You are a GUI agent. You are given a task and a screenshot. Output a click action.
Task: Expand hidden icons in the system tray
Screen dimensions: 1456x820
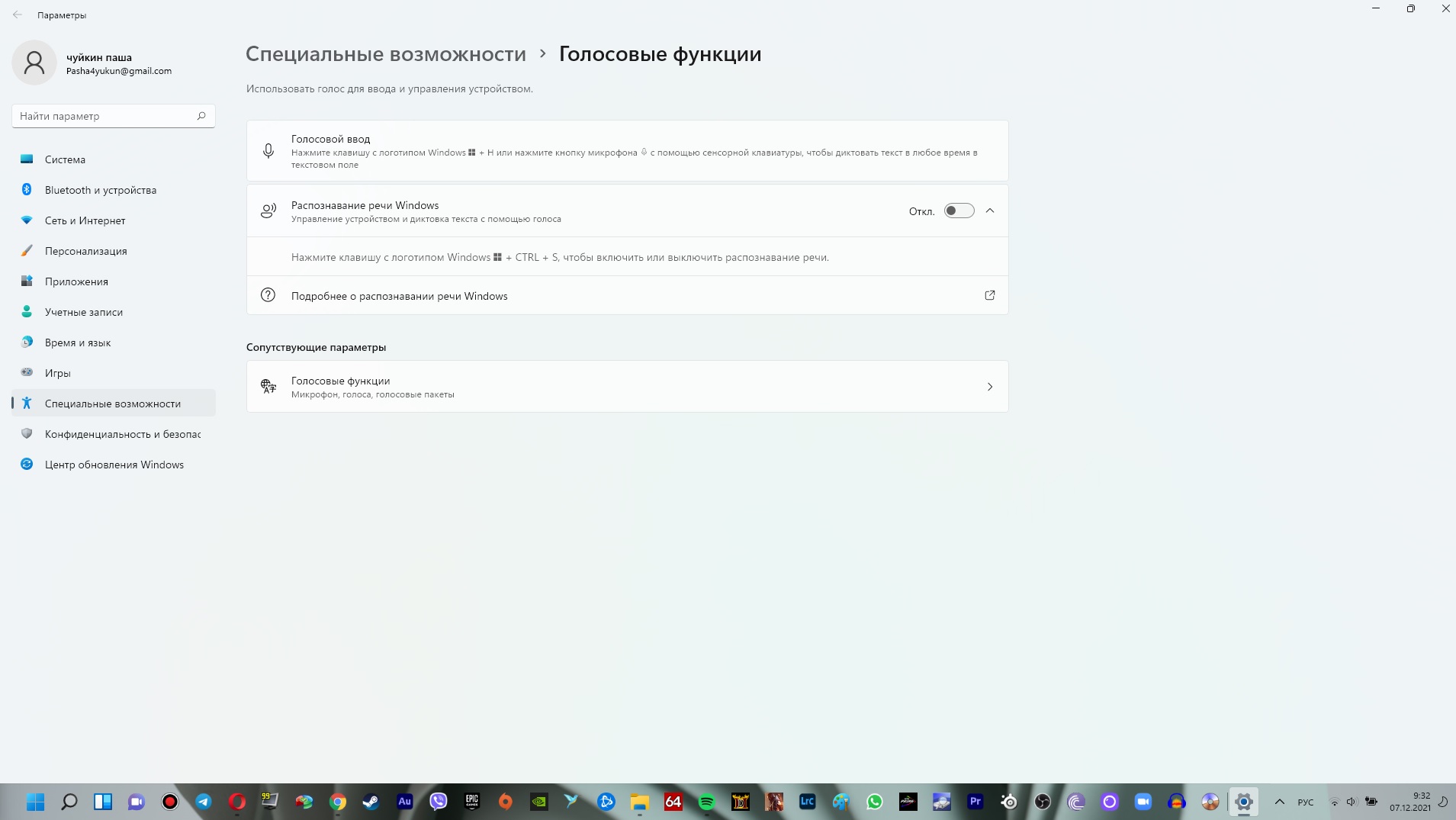point(1278,802)
